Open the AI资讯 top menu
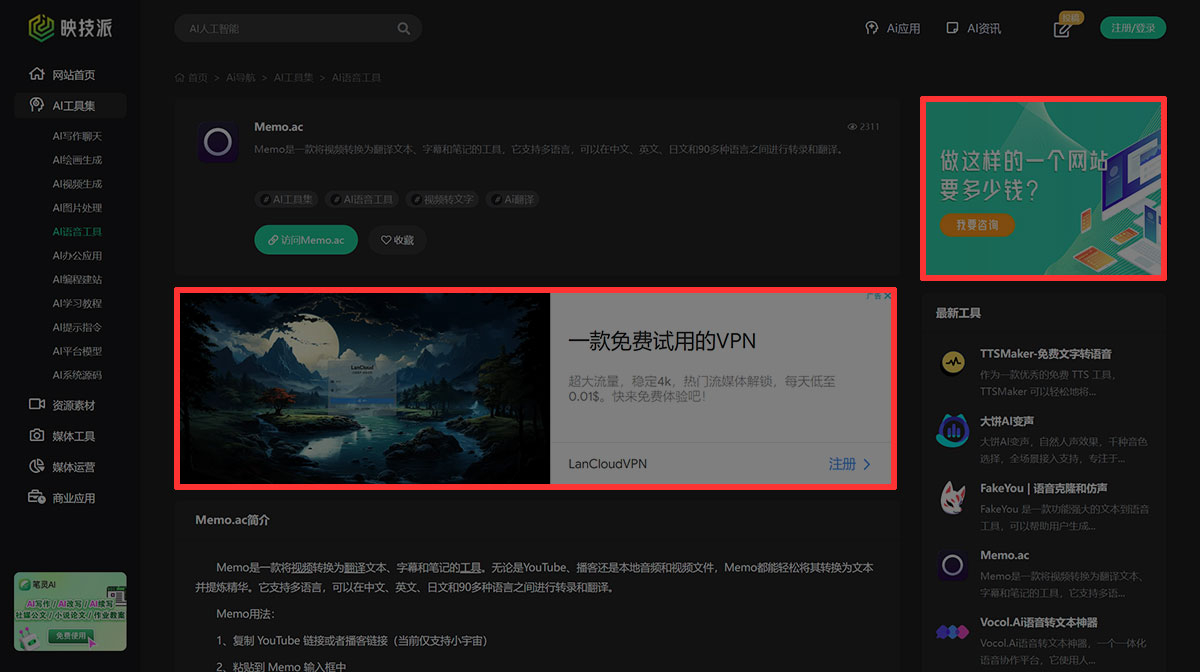 [x=974, y=29]
